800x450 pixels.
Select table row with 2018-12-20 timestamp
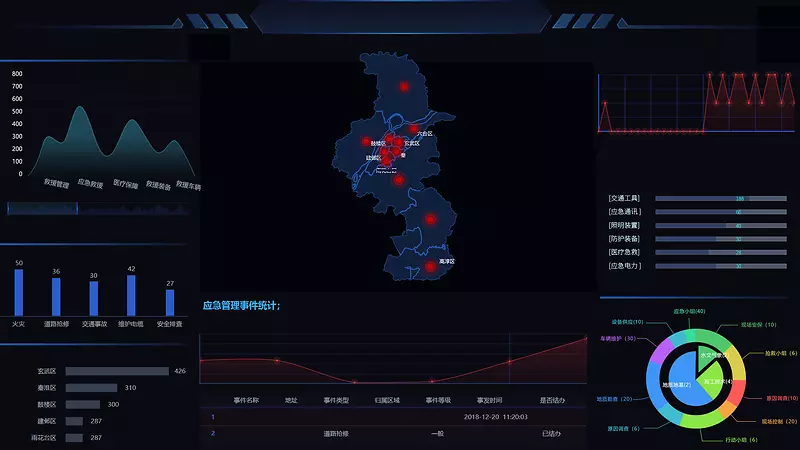(390, 416)
